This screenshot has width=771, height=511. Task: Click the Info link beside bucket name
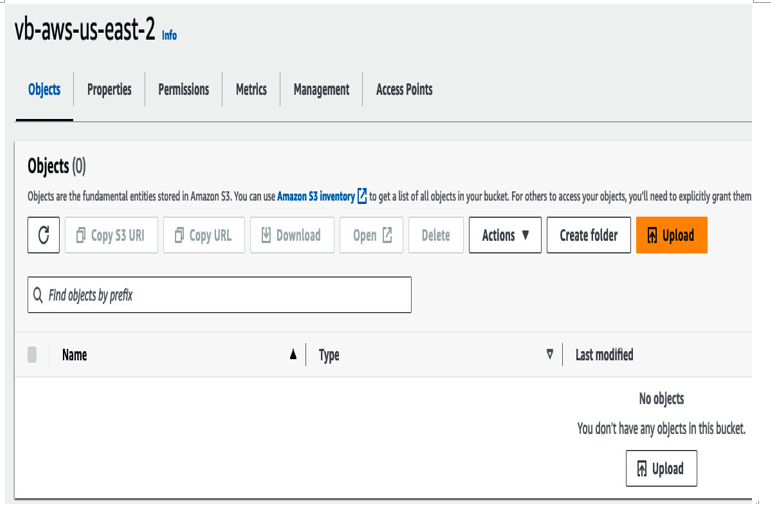(x=169, y=35)
